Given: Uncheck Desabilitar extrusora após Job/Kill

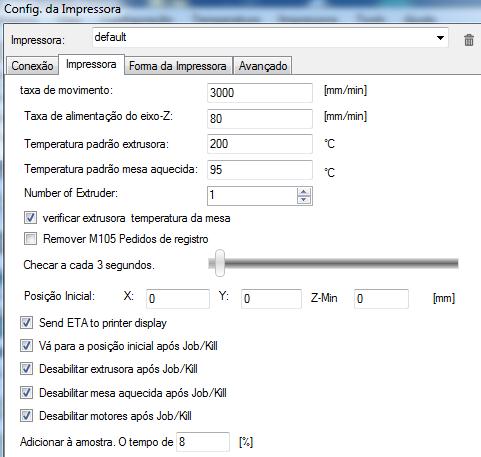Looking at the screenshot, I should tap(26, 369).
